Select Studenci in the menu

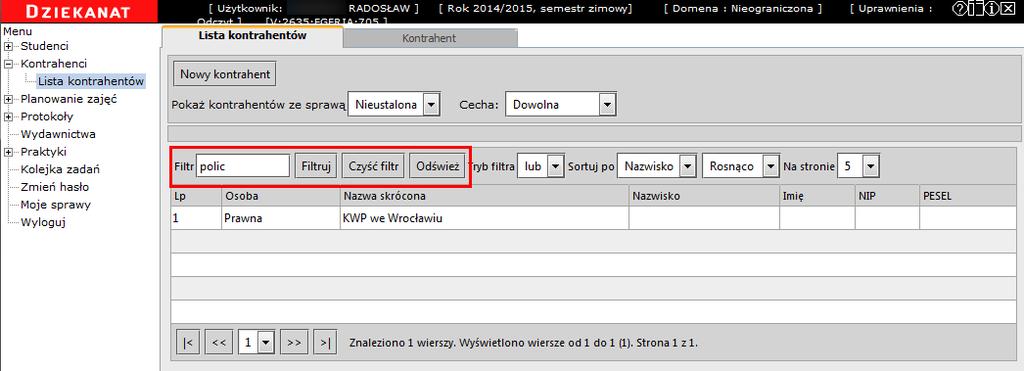tap(44, 46)
